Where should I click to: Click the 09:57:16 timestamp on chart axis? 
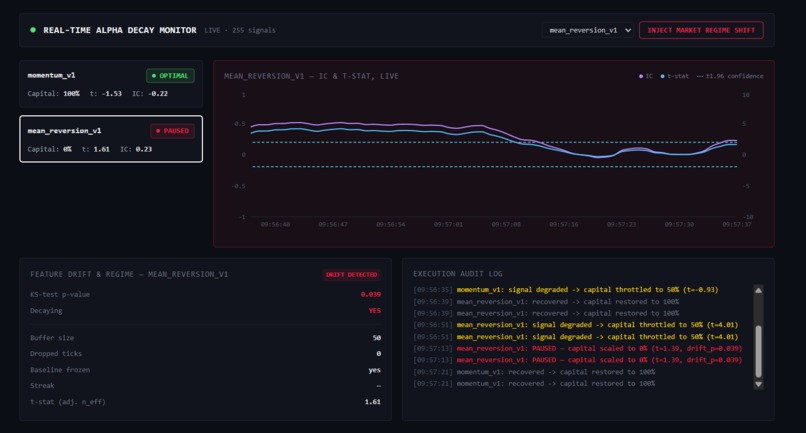point(563,225)
